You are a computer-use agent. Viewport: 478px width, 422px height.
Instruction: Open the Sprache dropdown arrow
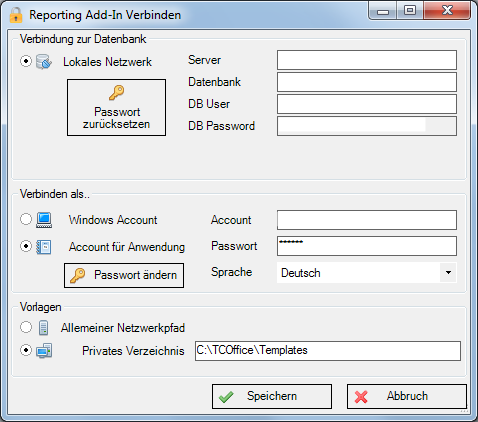pyautogui.click(x=448, y=273)
